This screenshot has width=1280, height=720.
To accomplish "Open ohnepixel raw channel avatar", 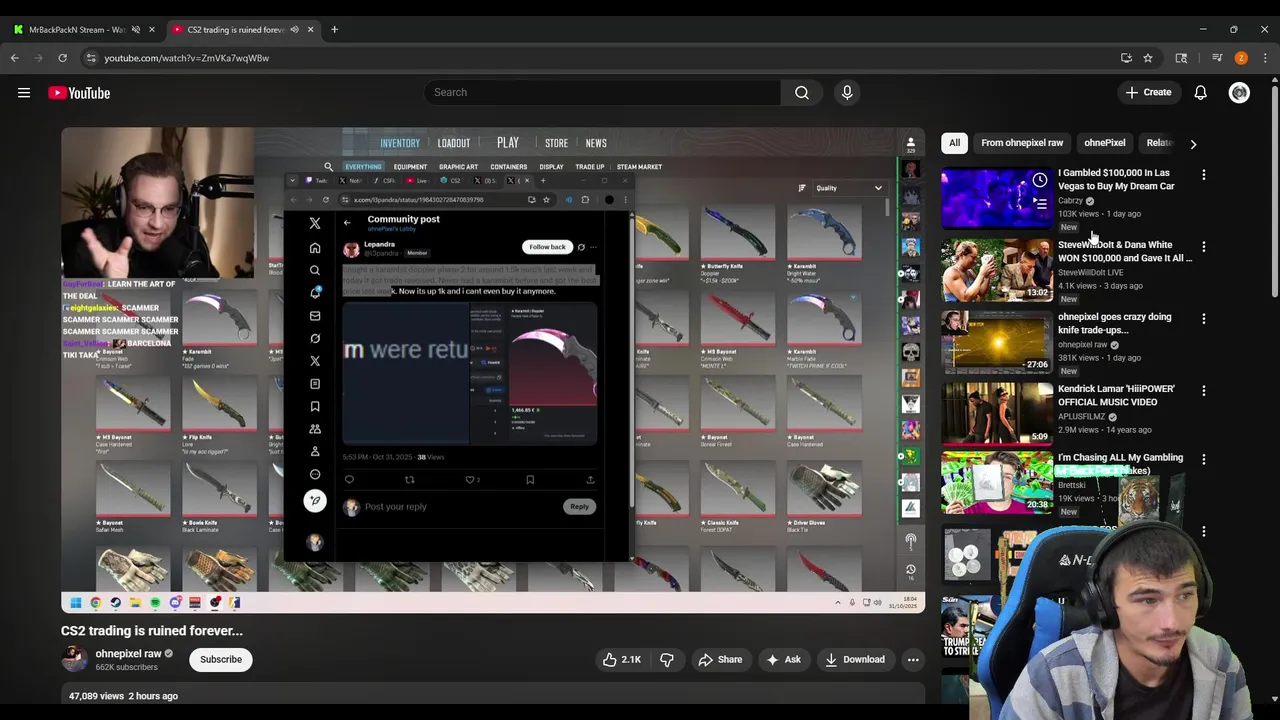I will [74, 659].
